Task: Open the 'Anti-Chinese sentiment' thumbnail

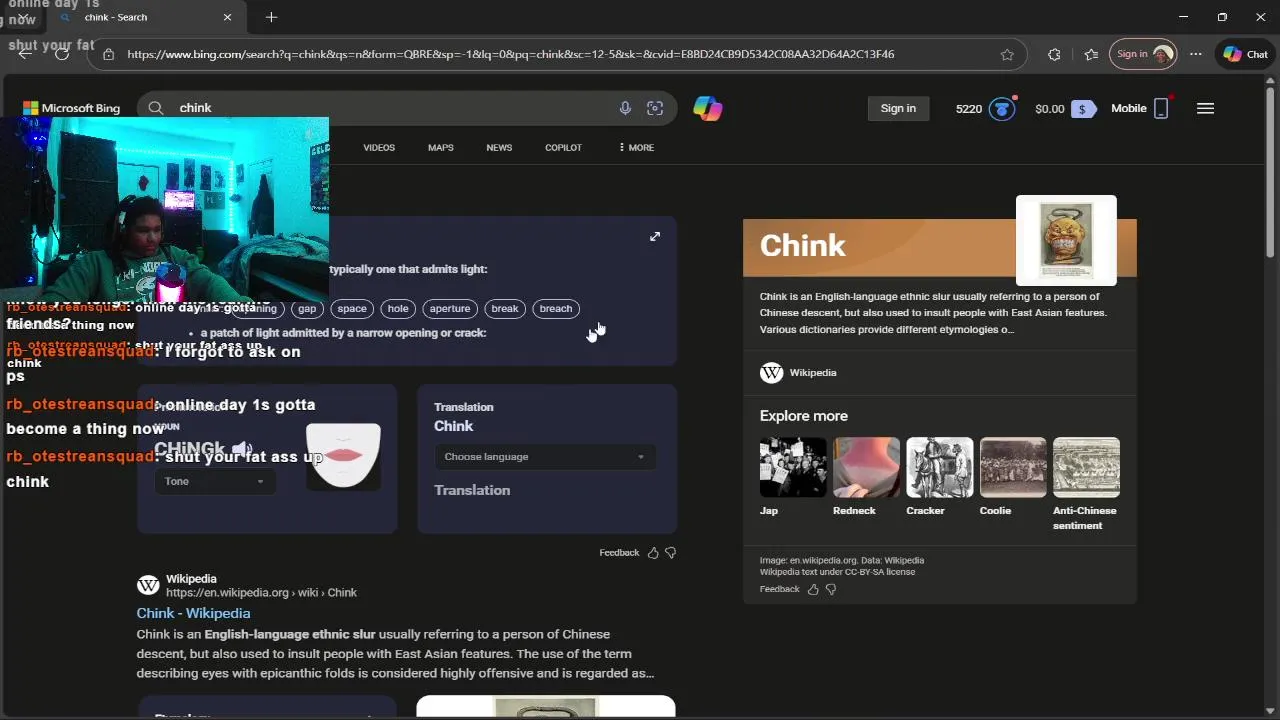Action: [1086, 467]
